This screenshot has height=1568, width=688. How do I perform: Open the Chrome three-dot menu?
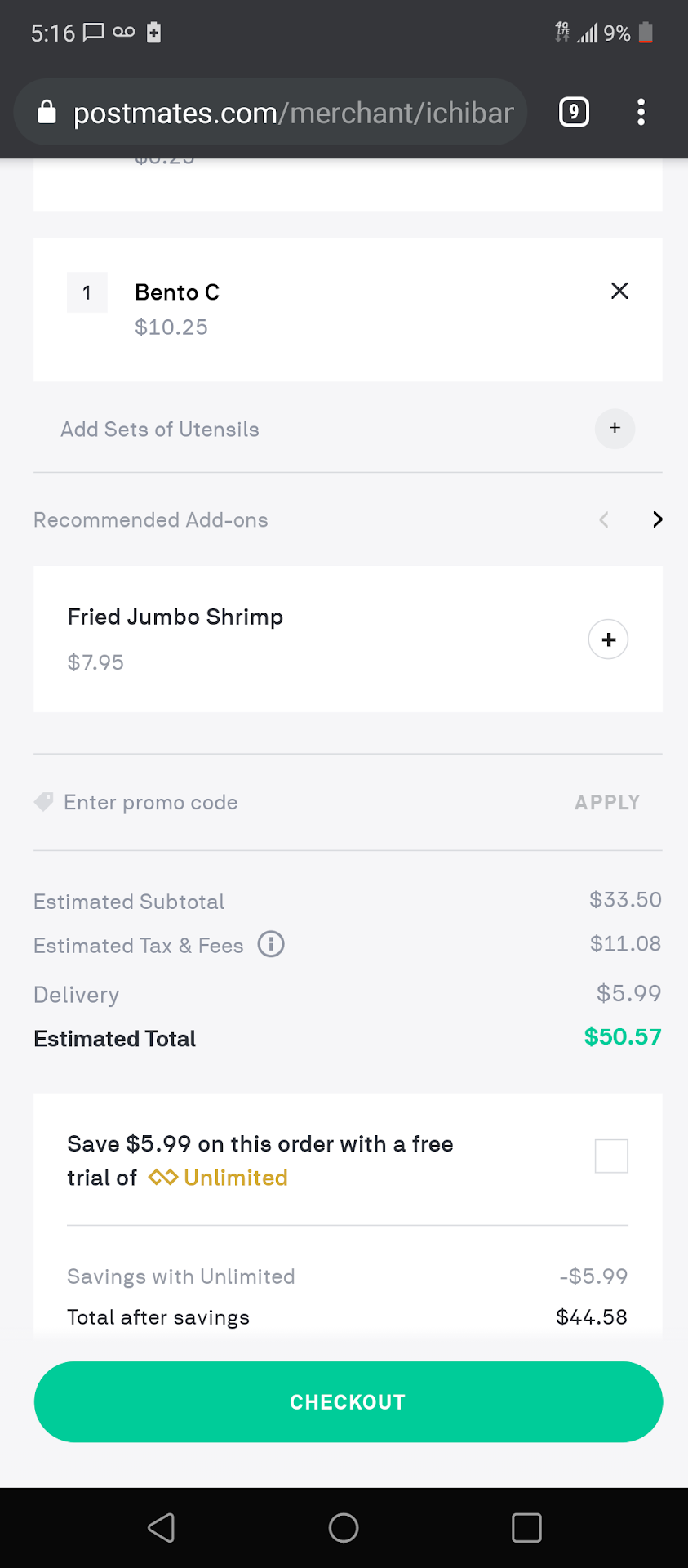pyautogui.click(x=641, y=112)
